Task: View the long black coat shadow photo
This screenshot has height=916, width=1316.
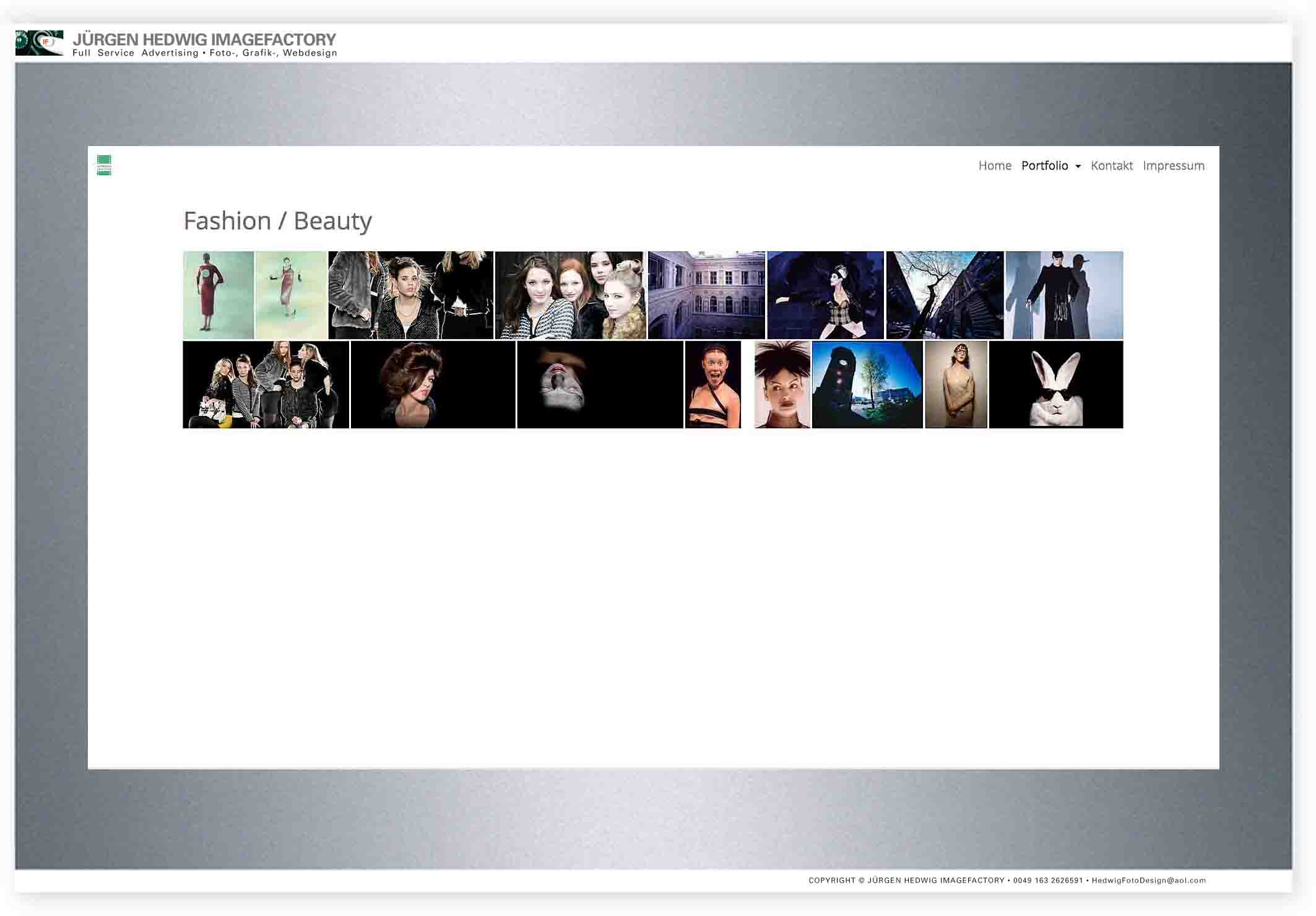Action: (x=1063, y=295)
